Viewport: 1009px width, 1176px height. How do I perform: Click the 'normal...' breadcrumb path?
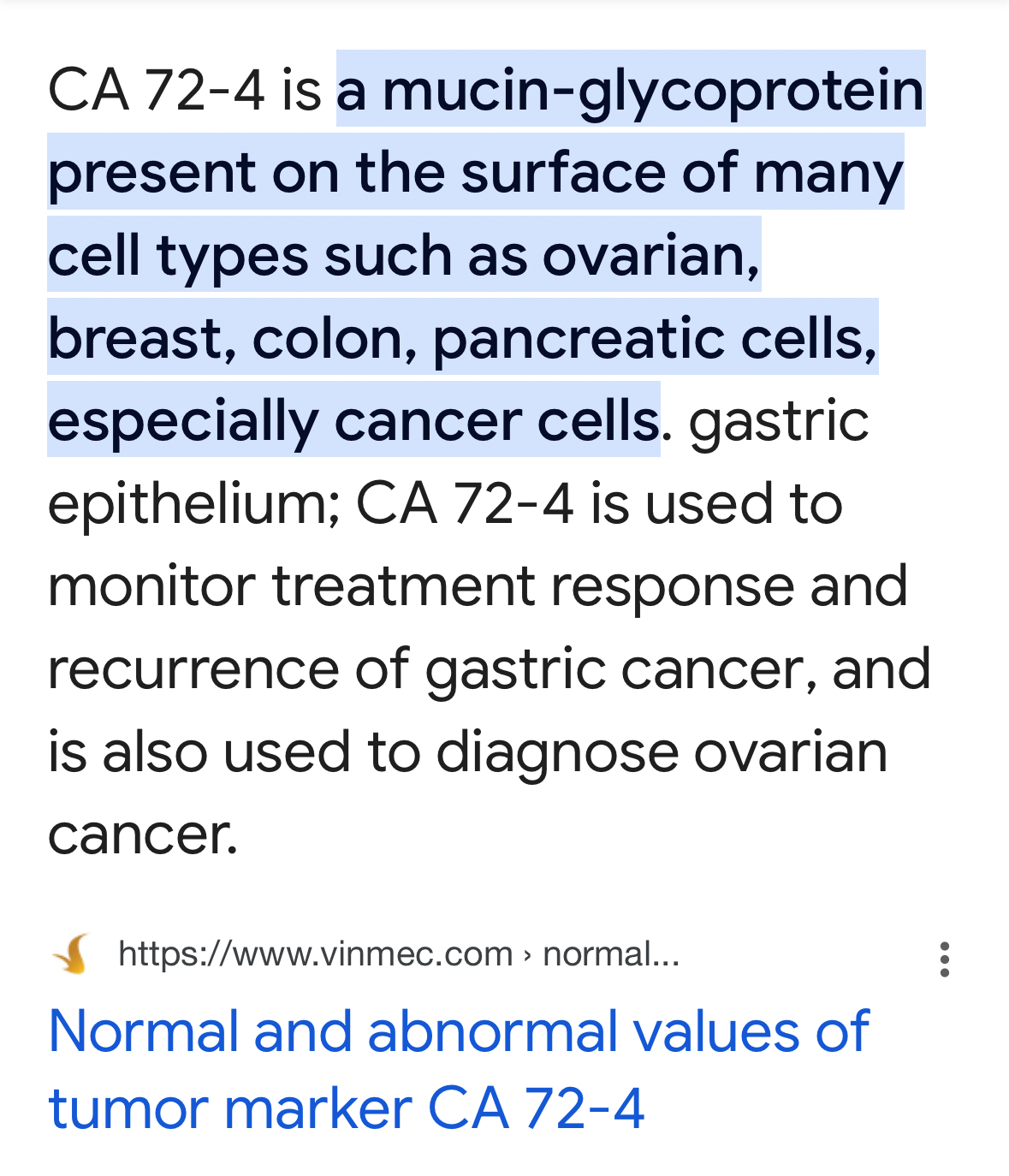coord(611,953)
